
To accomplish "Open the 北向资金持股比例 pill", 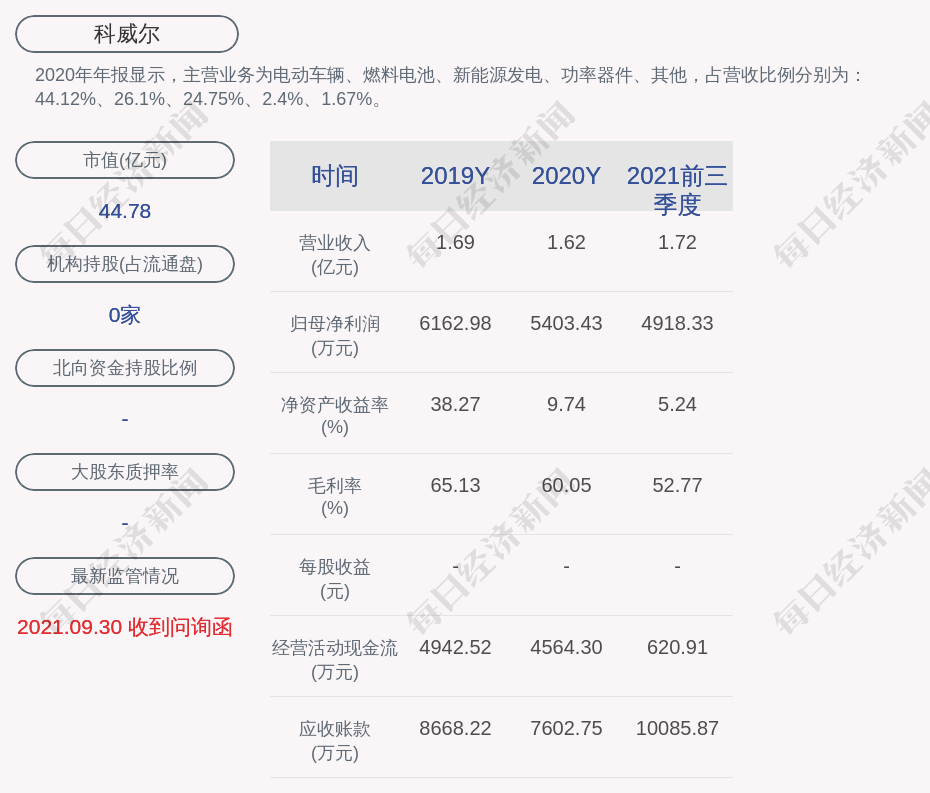I will [125, 368].
